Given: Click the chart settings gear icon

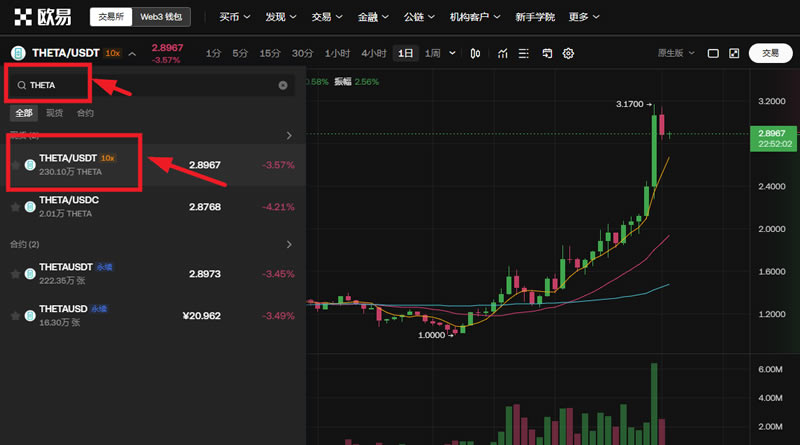Looking at the screenshot, I should click(x=569, y=53).
